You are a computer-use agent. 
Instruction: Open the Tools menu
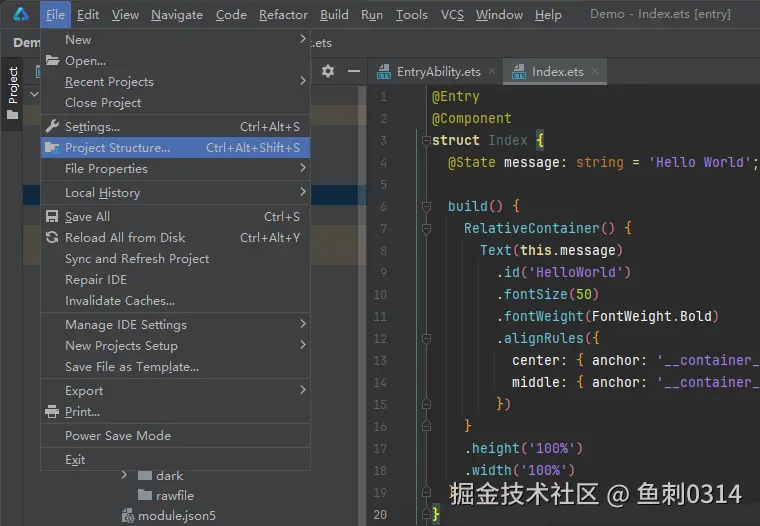click(412, 15)
